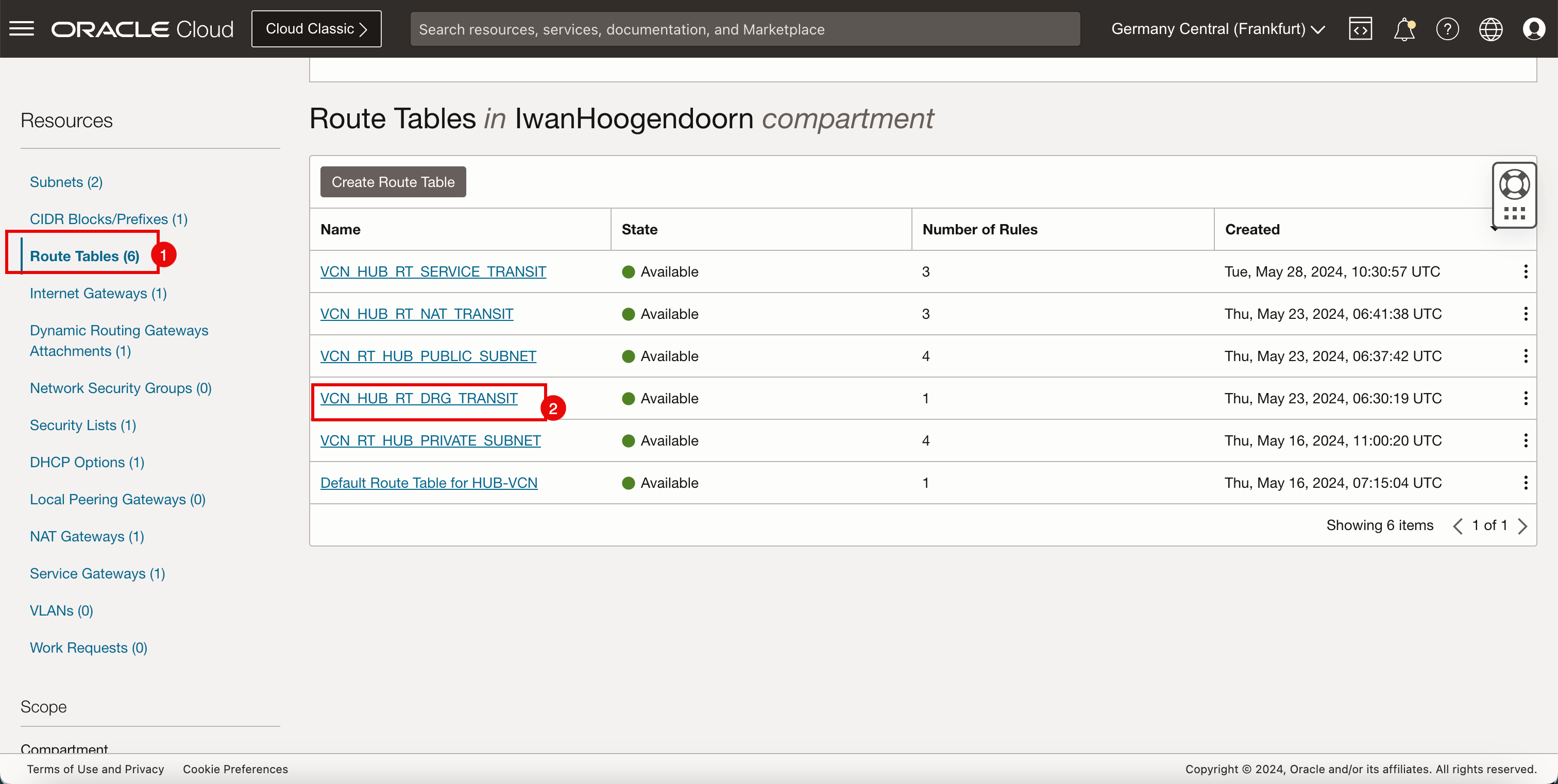Select Subnets (2) in Resources sidebar
The image size is (1558, 784).
(66, 181)
